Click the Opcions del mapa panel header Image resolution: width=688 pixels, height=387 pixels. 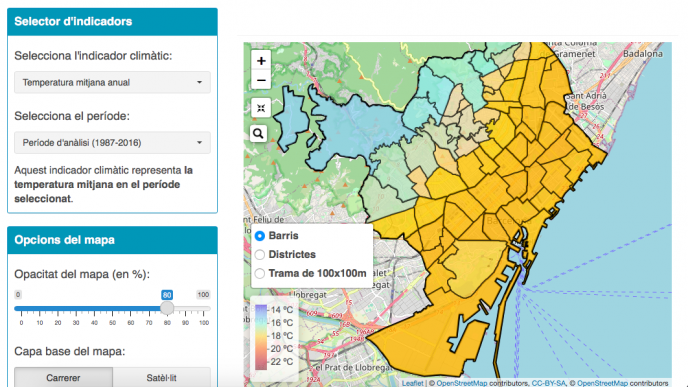112,240
